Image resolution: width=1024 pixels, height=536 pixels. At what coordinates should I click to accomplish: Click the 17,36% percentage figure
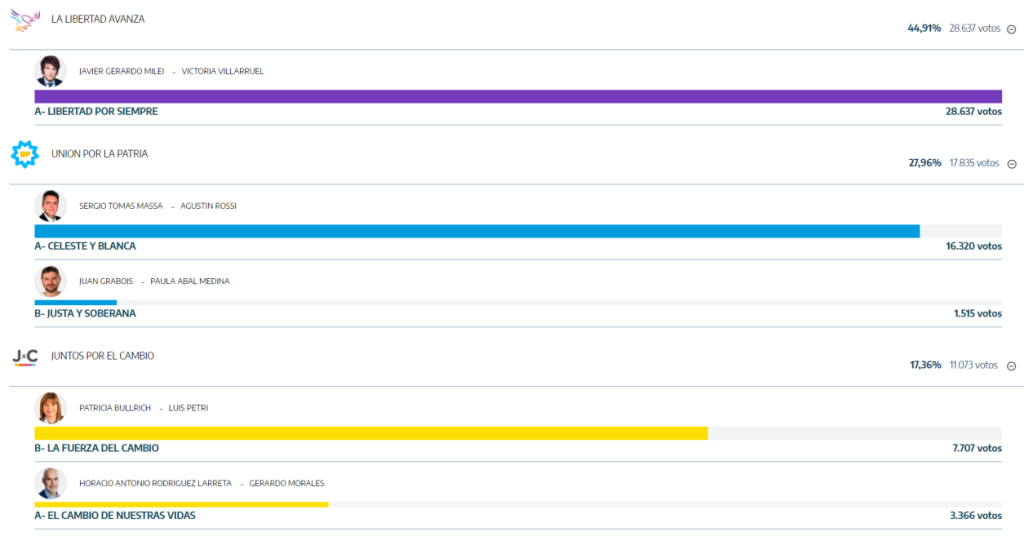[925, 365]
